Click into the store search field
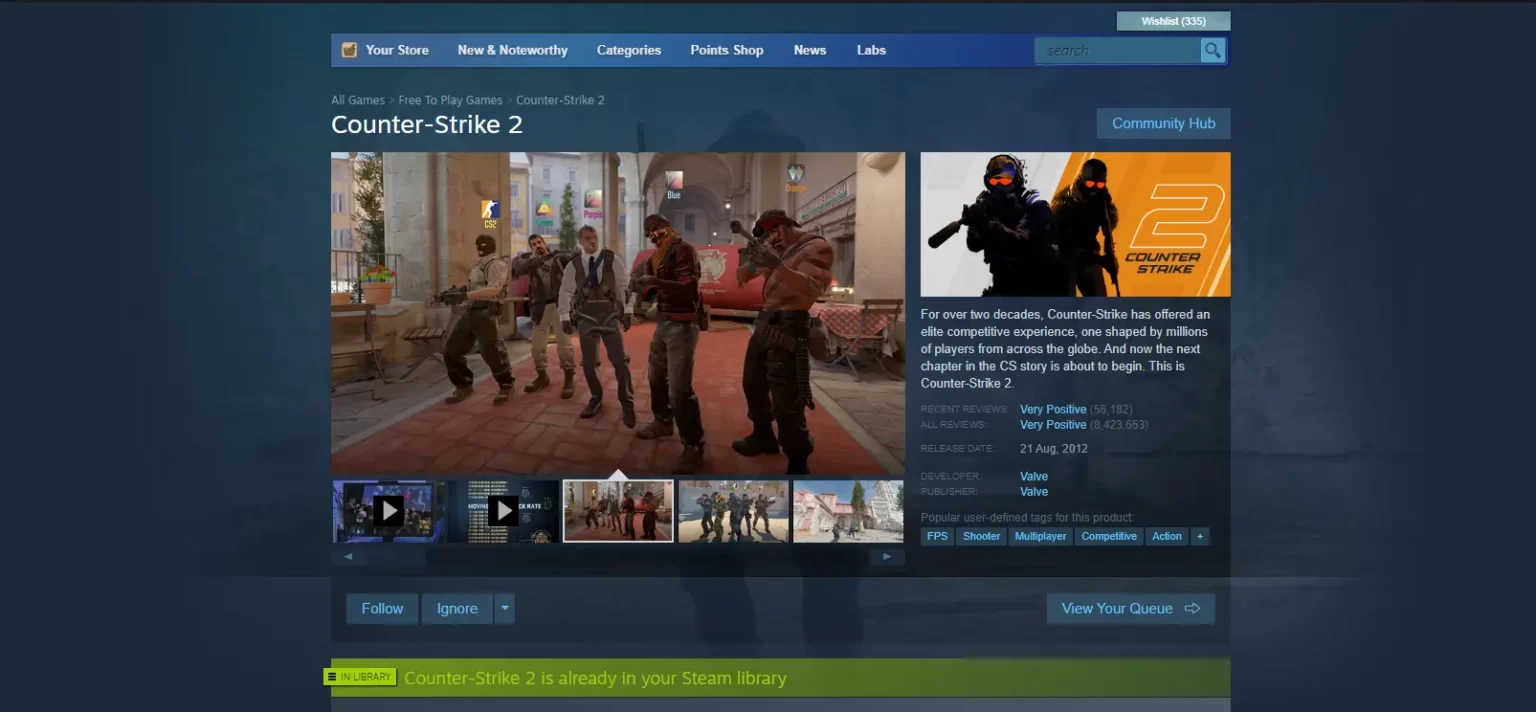 [x=1118, y=50]
